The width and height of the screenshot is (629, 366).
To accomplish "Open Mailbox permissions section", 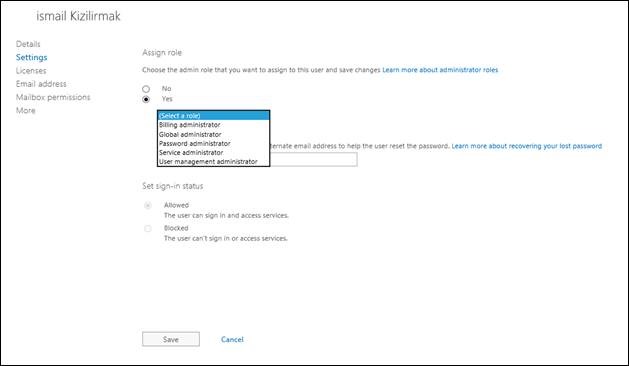I will tap(53, 97).
